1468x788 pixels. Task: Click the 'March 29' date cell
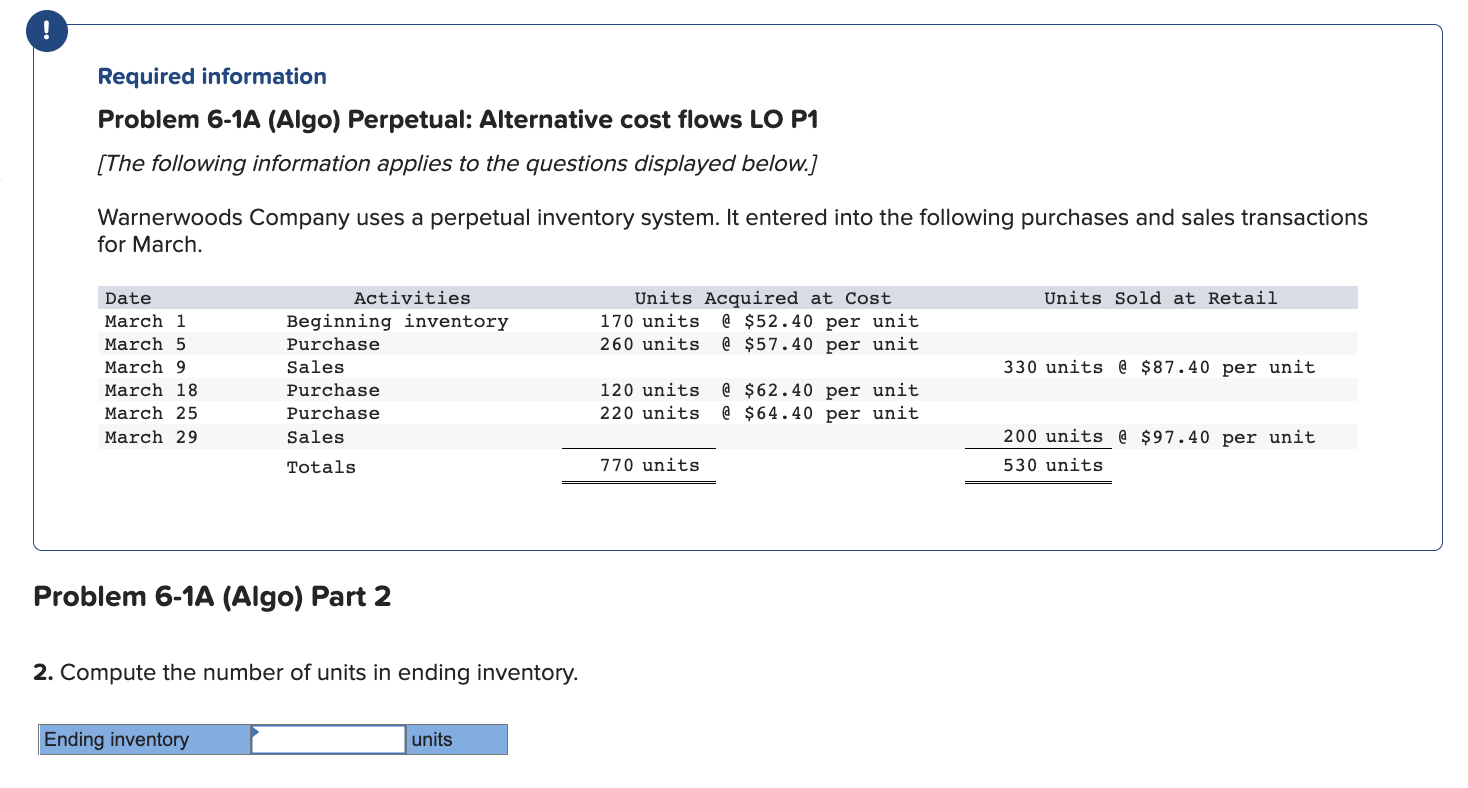click(x=151, y=437)
